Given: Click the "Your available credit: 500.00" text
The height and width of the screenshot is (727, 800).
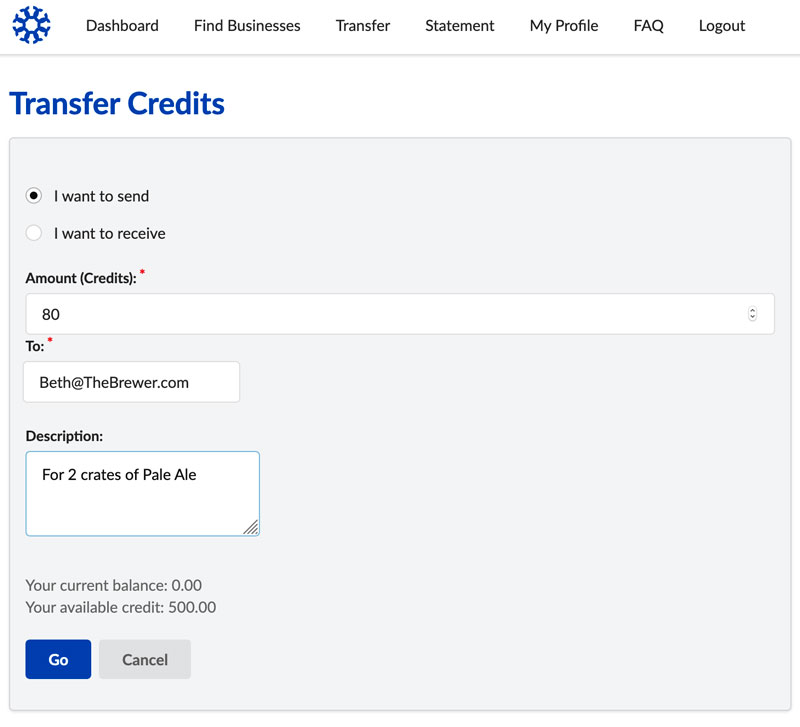Looking at the screenshot, I should pos(120,607).
